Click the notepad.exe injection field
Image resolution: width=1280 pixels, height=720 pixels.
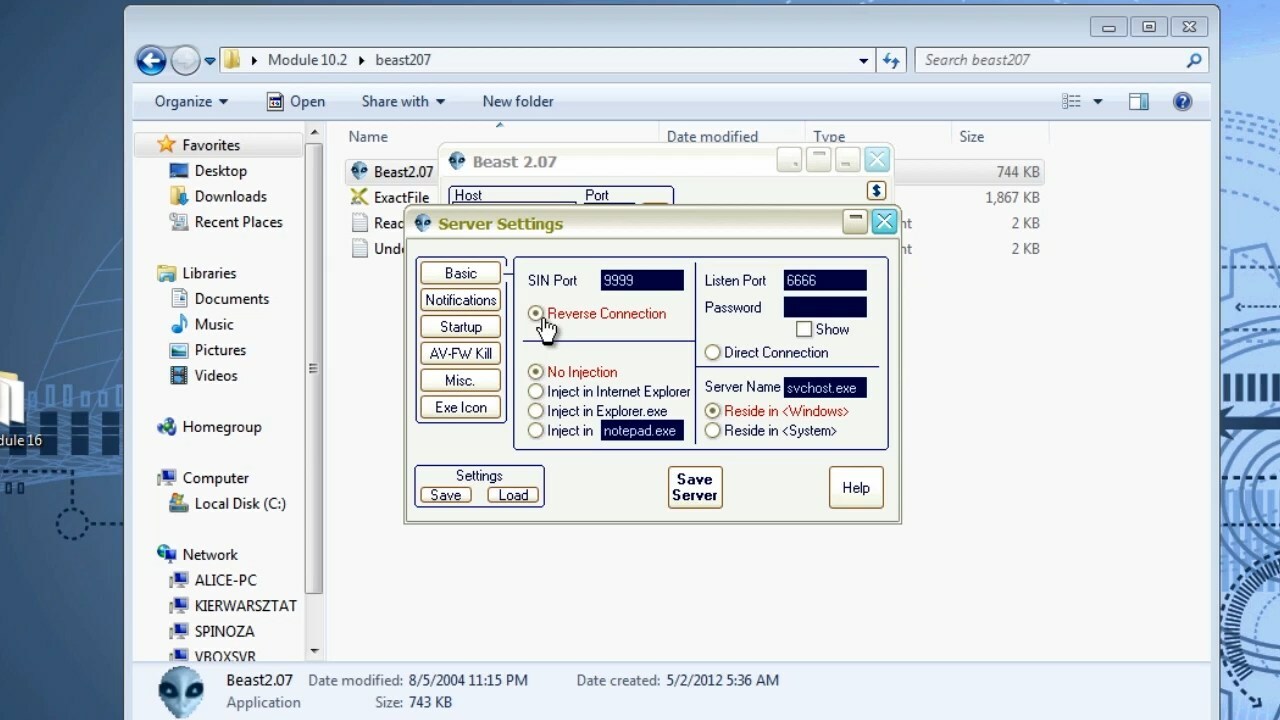coord(642,431)
